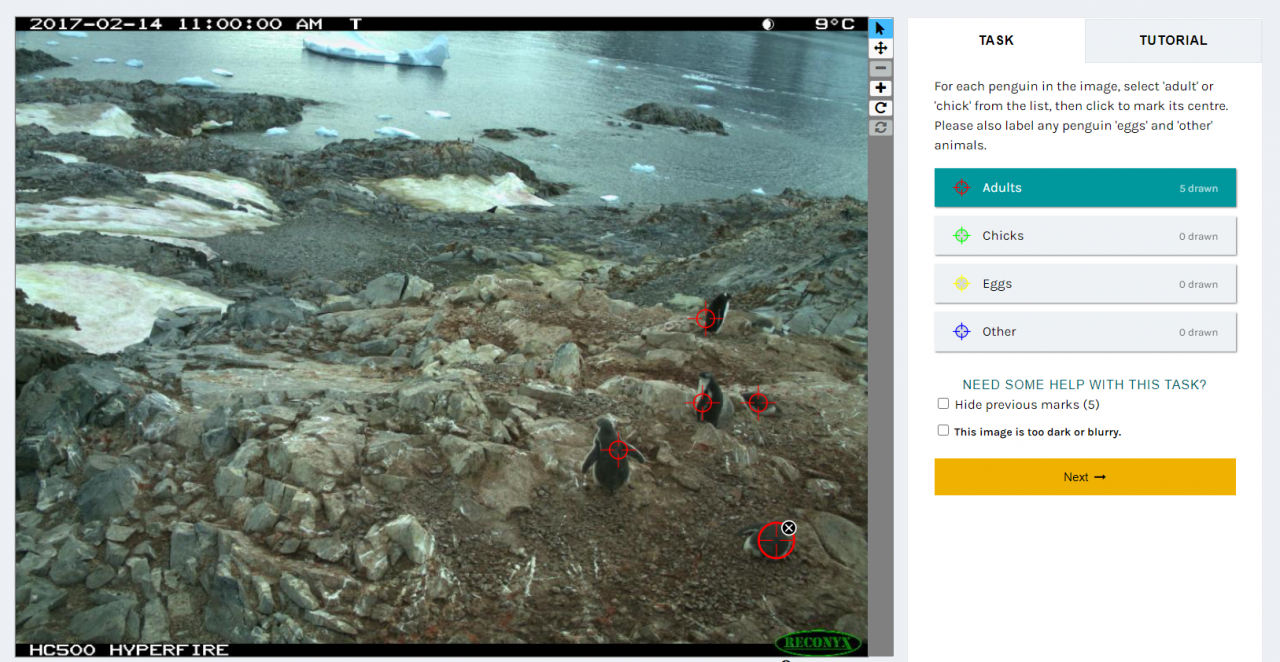Zoom in with the plus tool

[880, 88]
